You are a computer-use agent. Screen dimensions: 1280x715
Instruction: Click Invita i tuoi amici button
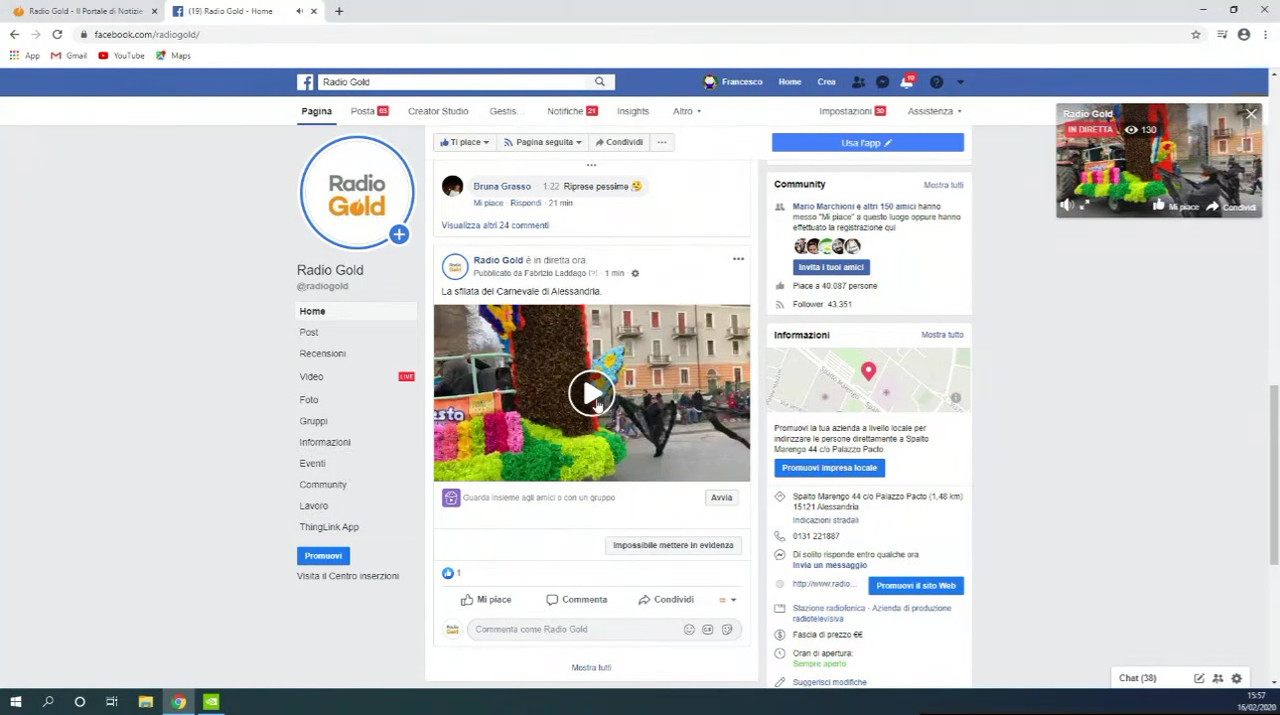[x=831, y=267]
